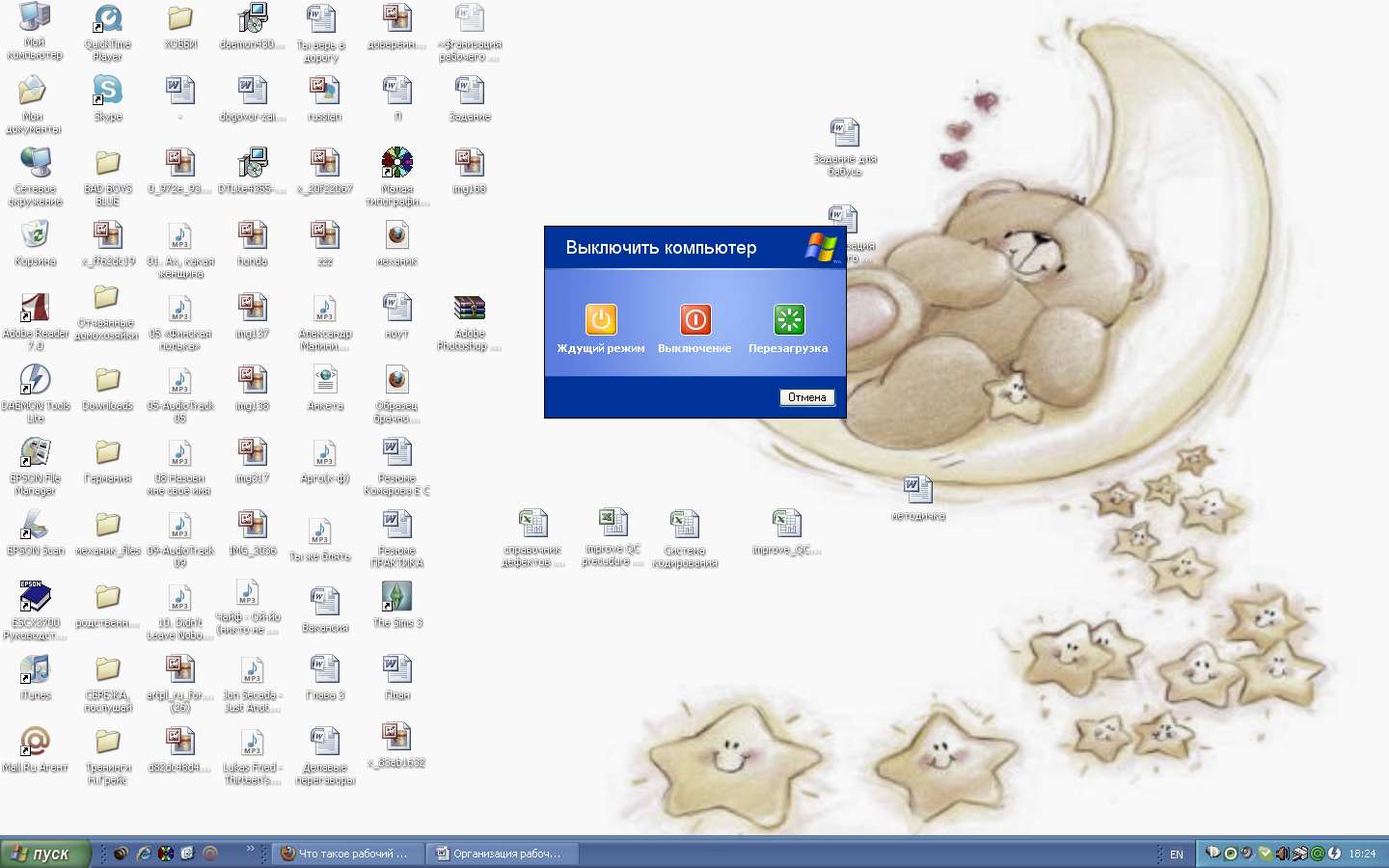Select the Мой компьютер desktop icon
The height and width of the screenshot is (868, 1389).
[35, 31]
